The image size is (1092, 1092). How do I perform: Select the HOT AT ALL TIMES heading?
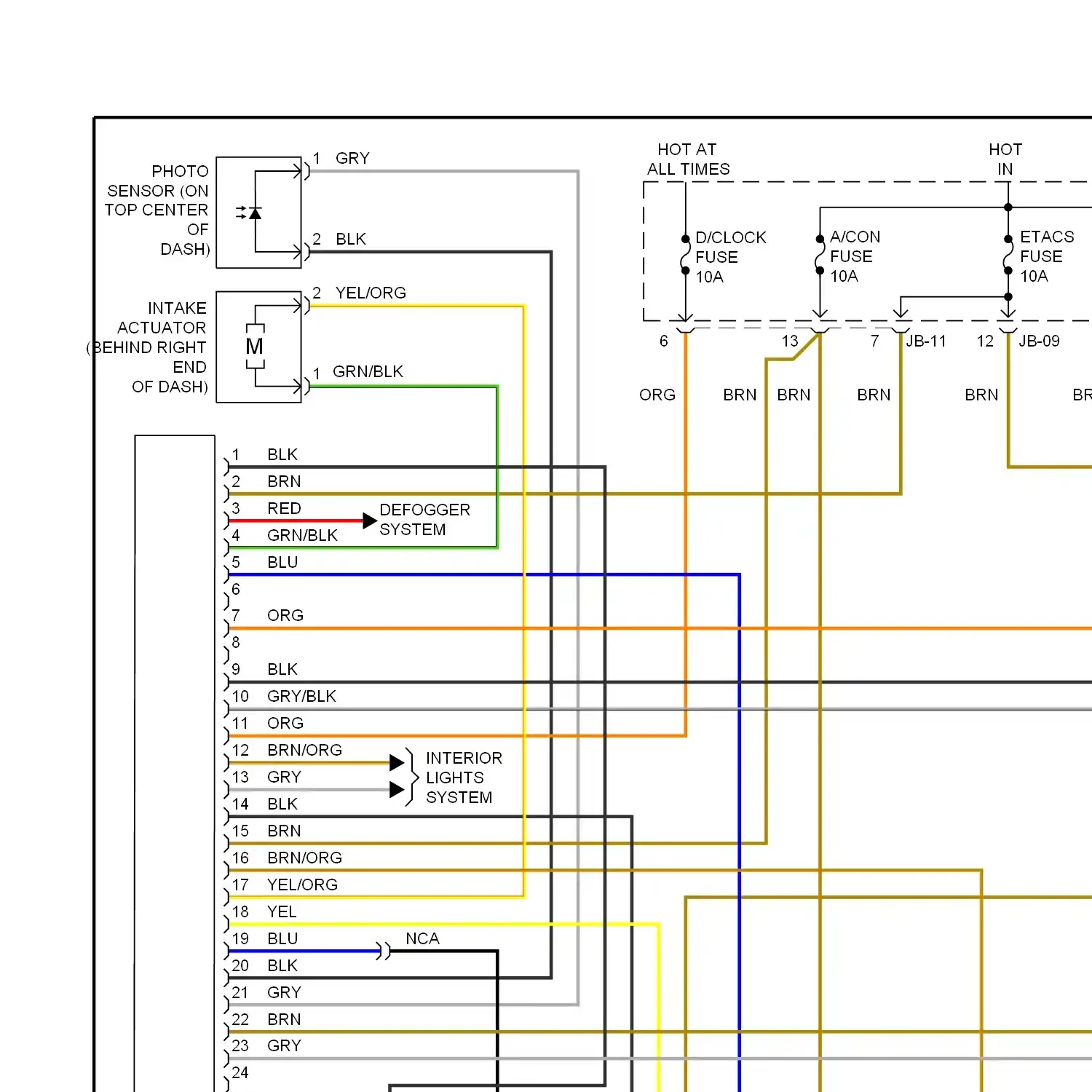pyautogui.click(x=688, y=159)
